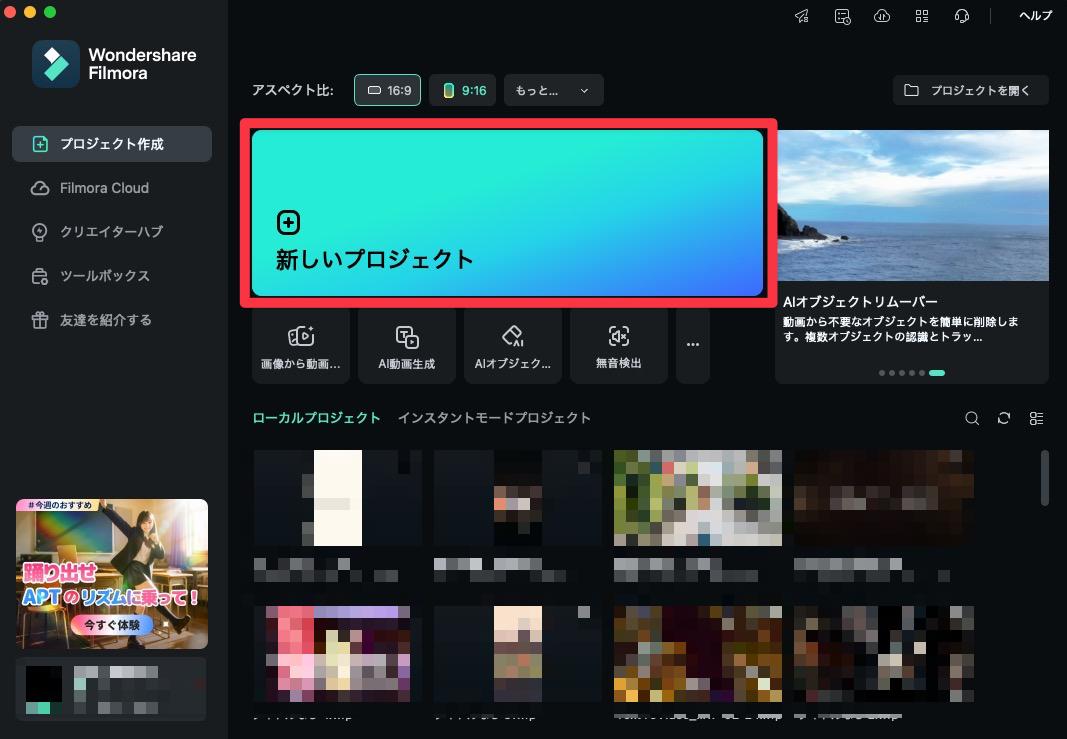The image size is (1067, 739).
Task: Click the paper plane send icon in top bar
Action: pyautogui.click(x=802, y=16)
